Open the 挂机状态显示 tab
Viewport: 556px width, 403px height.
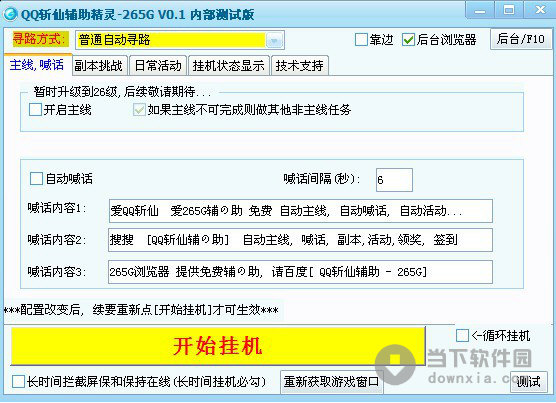[x=229, y=66]
